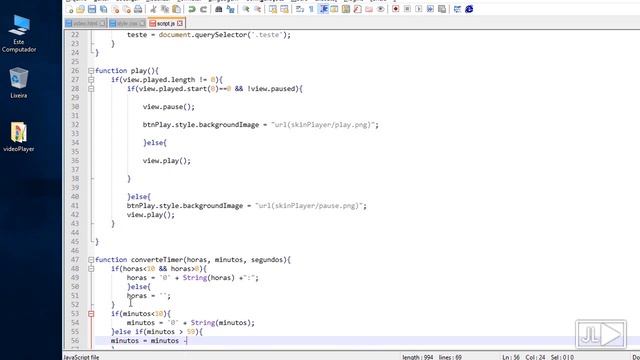Click the Open file toolbar icon
This screenshot has width=640, height=360.
click(x=80, y=9)
